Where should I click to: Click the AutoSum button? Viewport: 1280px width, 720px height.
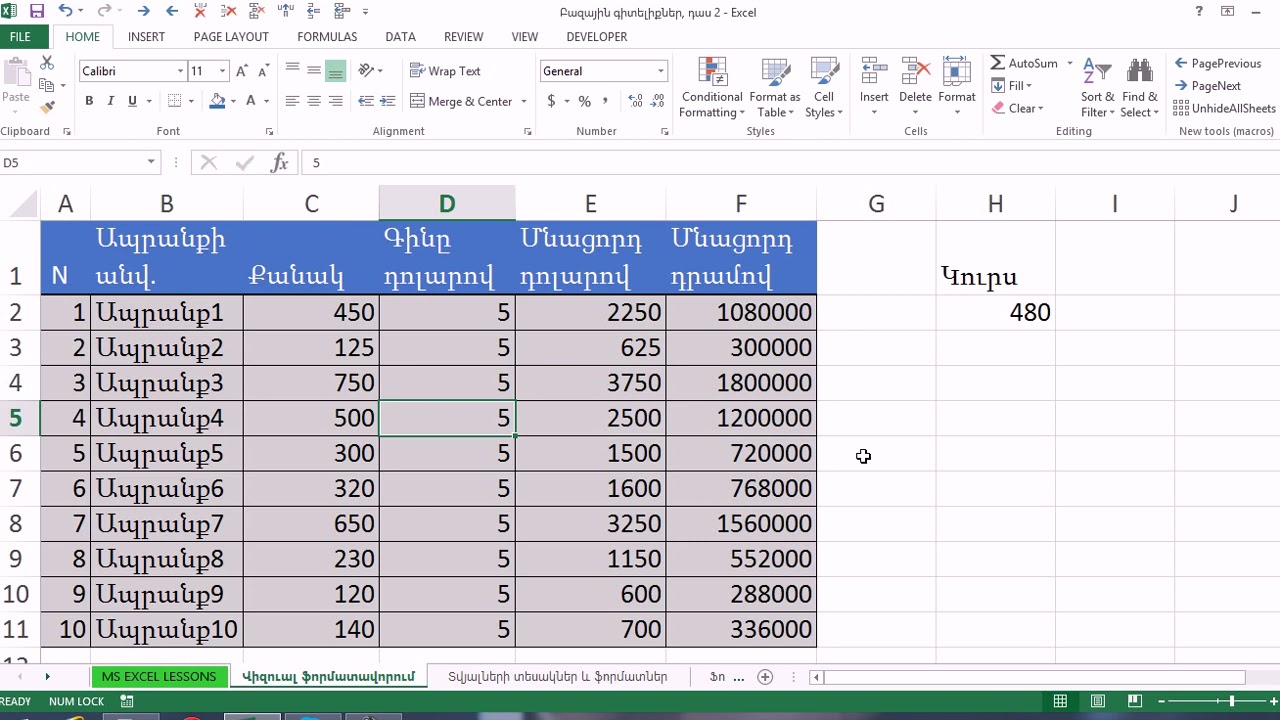(x=1024, y=63)
